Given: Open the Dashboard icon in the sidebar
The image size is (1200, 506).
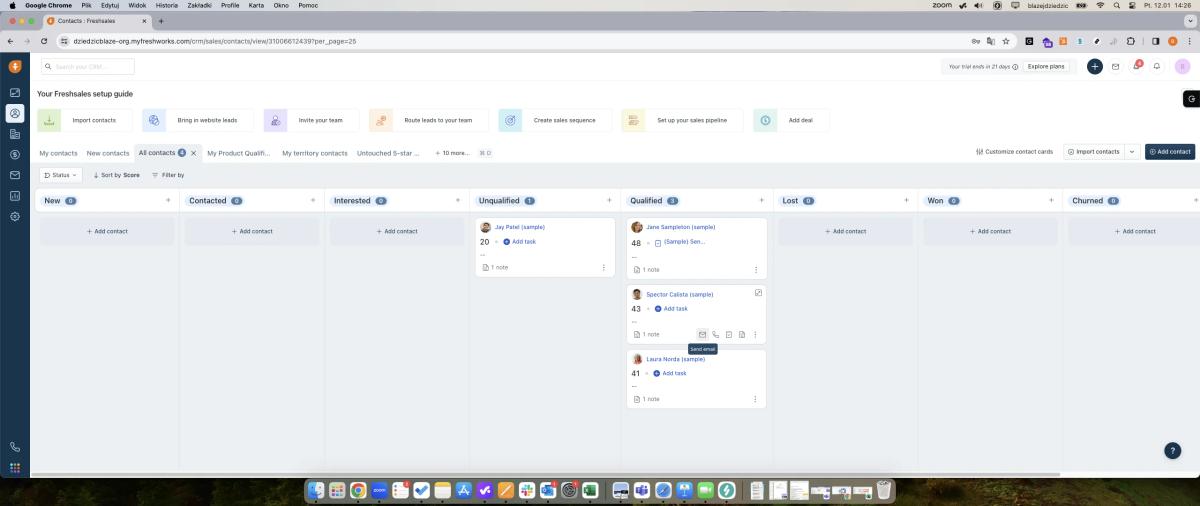Looking at the screenshot, I should pyautogui.click(x=15, y=92).
